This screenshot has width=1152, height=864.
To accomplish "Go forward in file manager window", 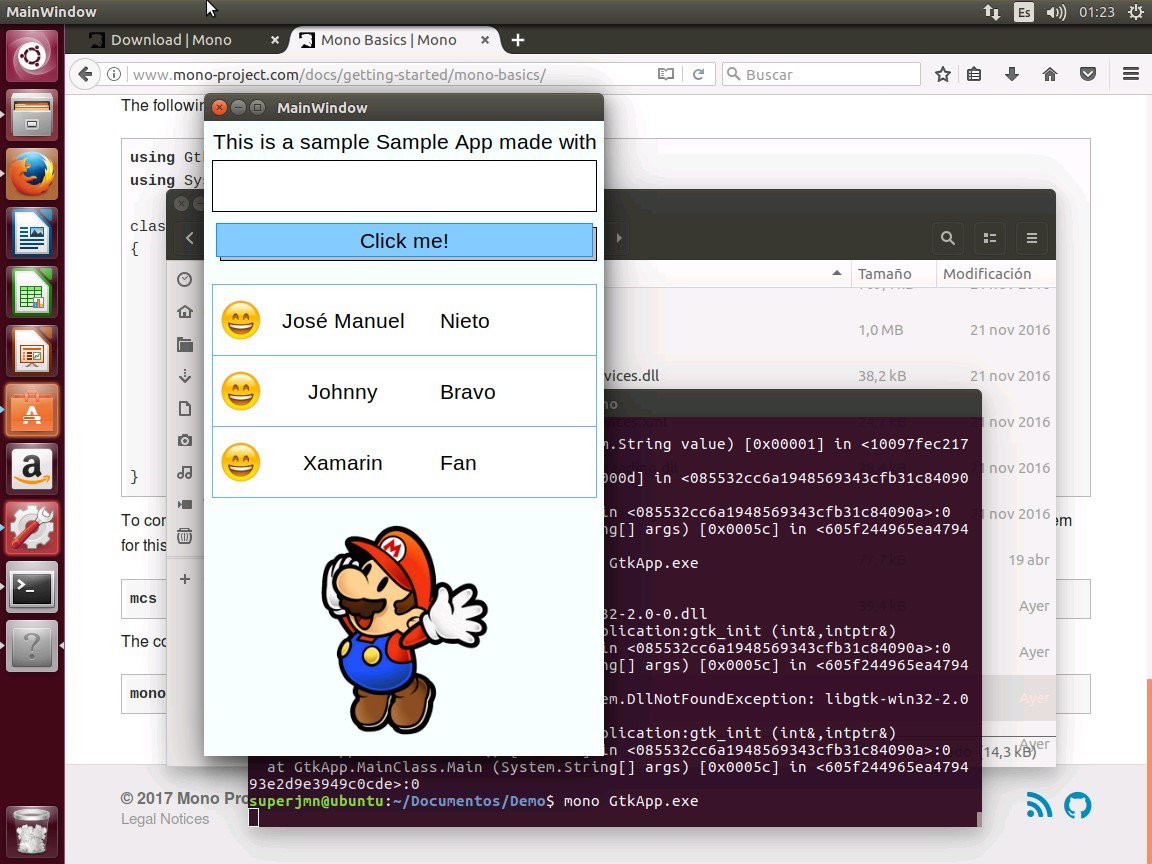I will point(619,238).
